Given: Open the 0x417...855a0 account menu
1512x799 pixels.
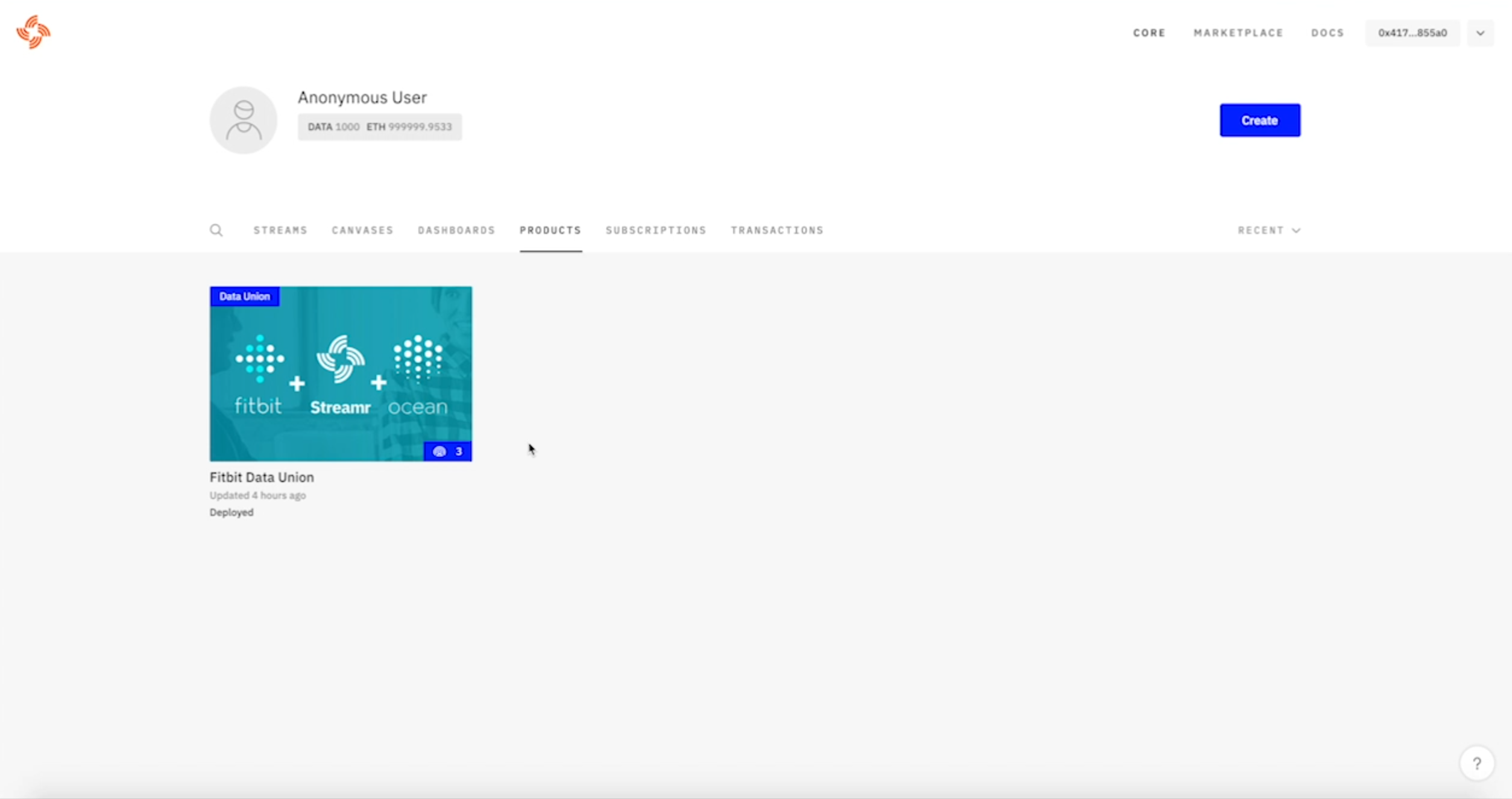Looking at the screenshot, I should tap(1412, 33).
